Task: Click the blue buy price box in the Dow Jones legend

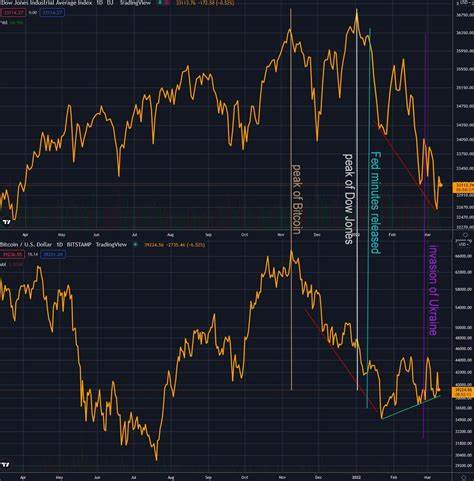Action: [52, 13]
